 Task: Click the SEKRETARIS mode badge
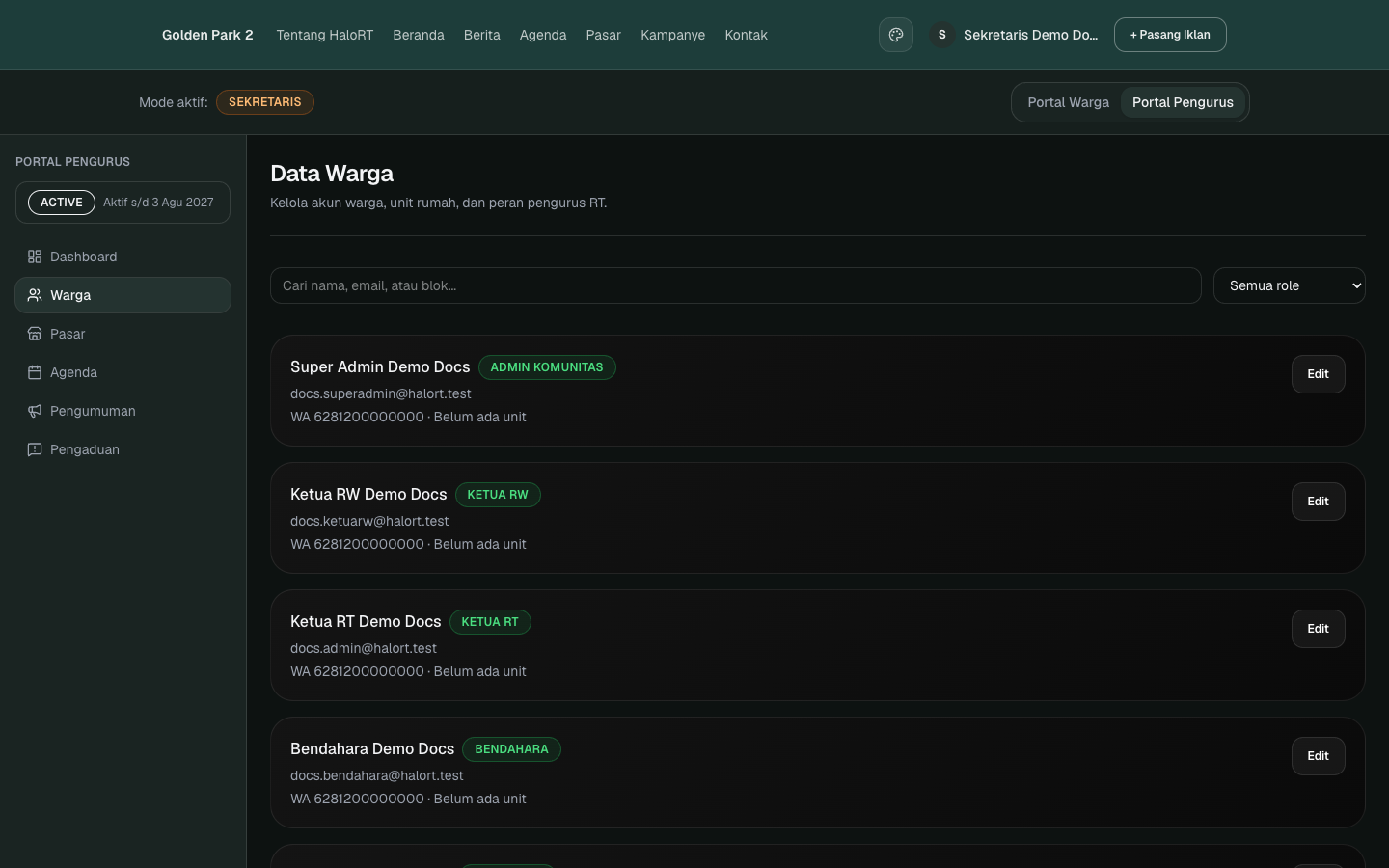pos(265,102)
